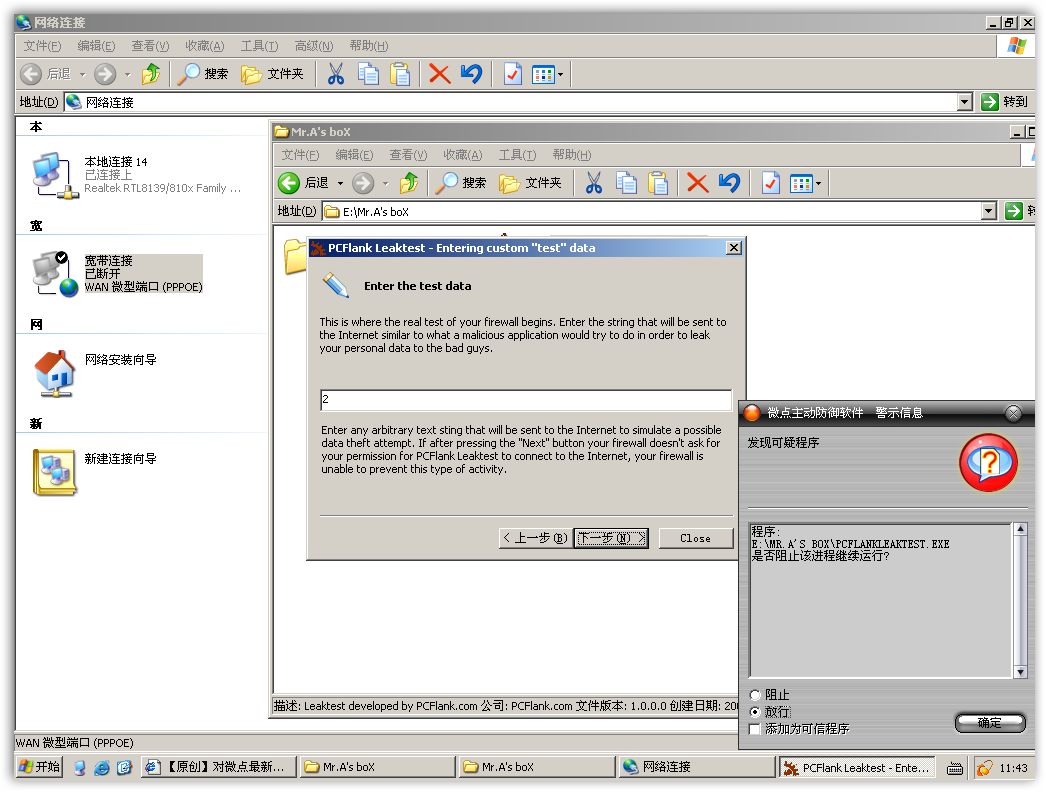The image size is (1046, 792).
Task: Check the 添加为可信程序 checkbox
Action: point(755,729)
